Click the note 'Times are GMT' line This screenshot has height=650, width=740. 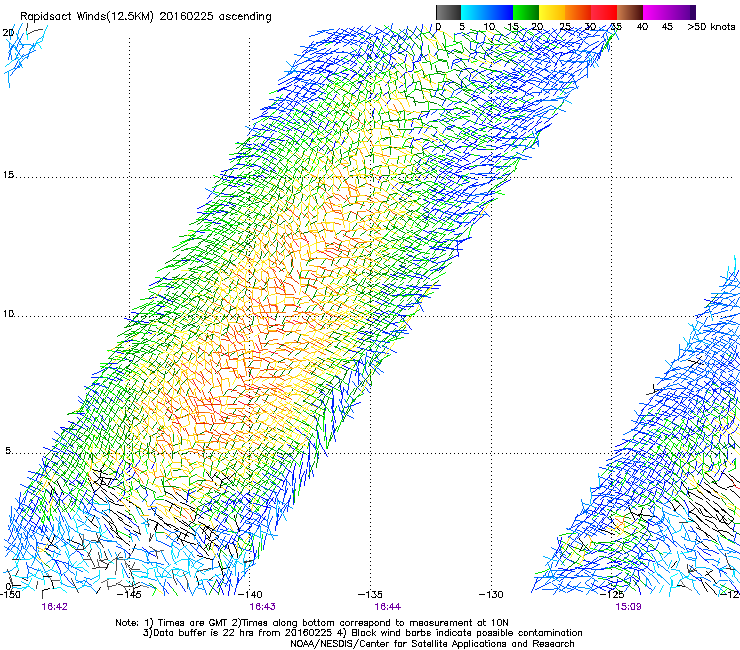tap(311, 623)
